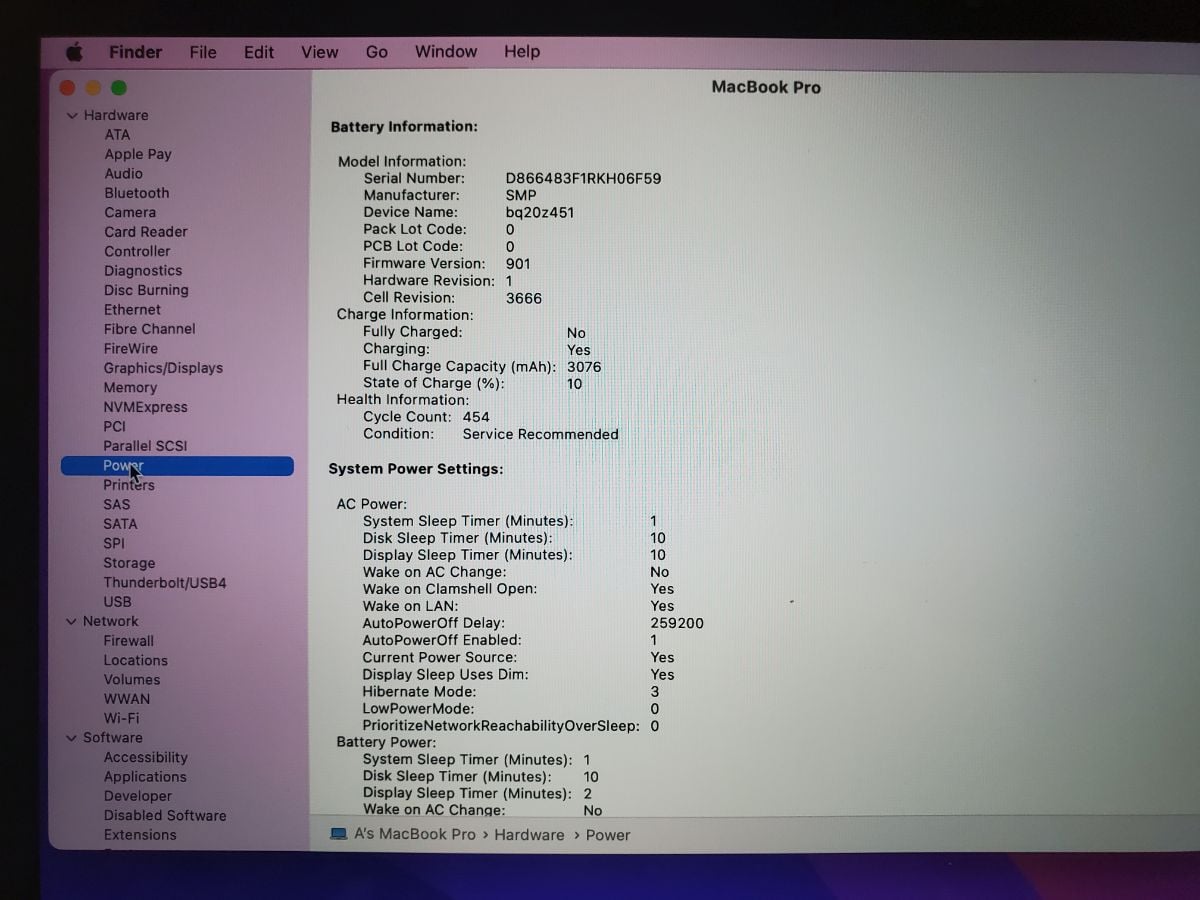Select Volumes under Network
The height and width of the screenshot is (900, 1200).
(132, 680)
